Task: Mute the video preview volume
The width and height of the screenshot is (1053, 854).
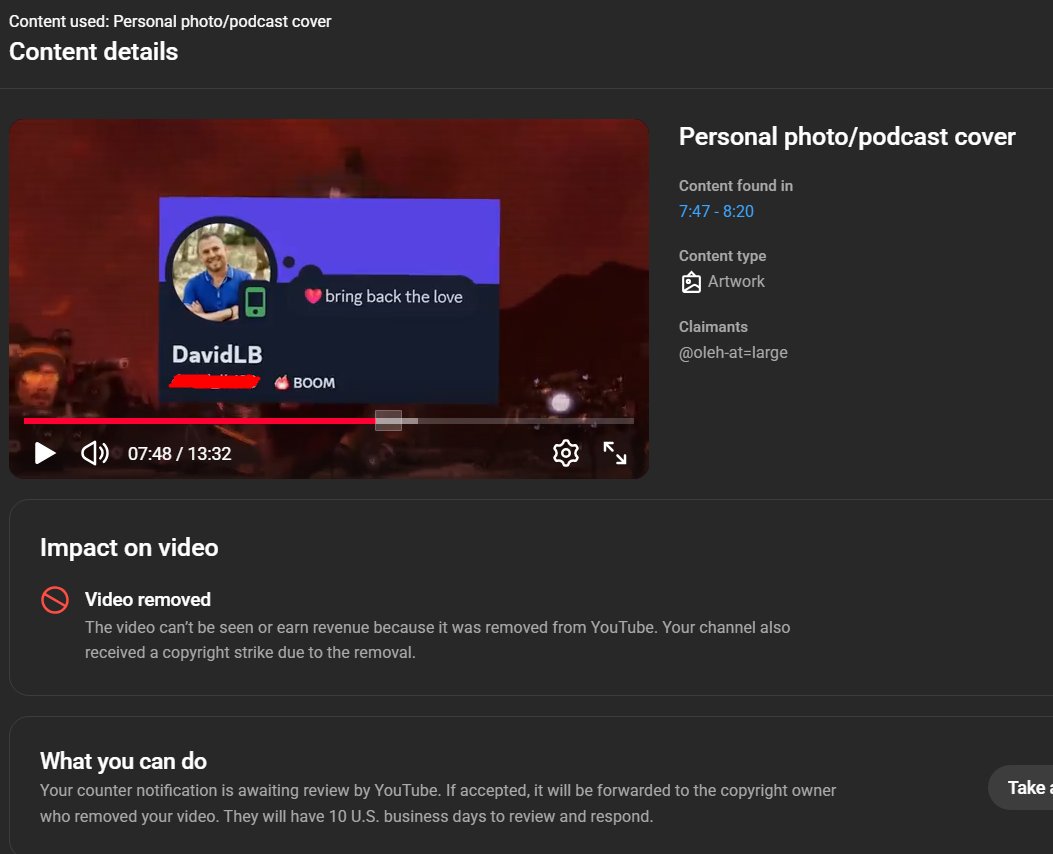Action: (95, 453)
